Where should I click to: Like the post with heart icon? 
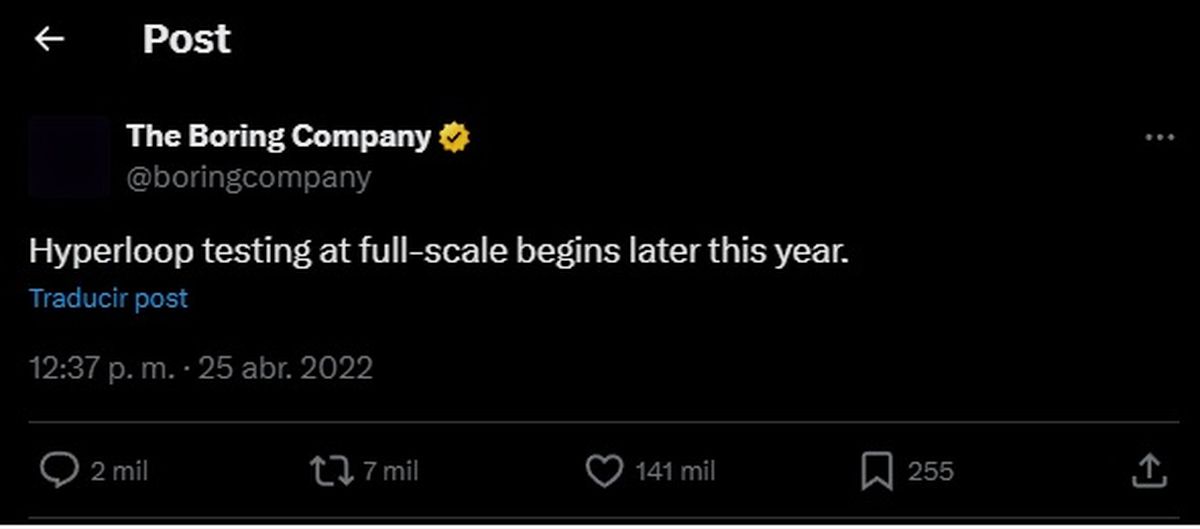click(603, 471)
